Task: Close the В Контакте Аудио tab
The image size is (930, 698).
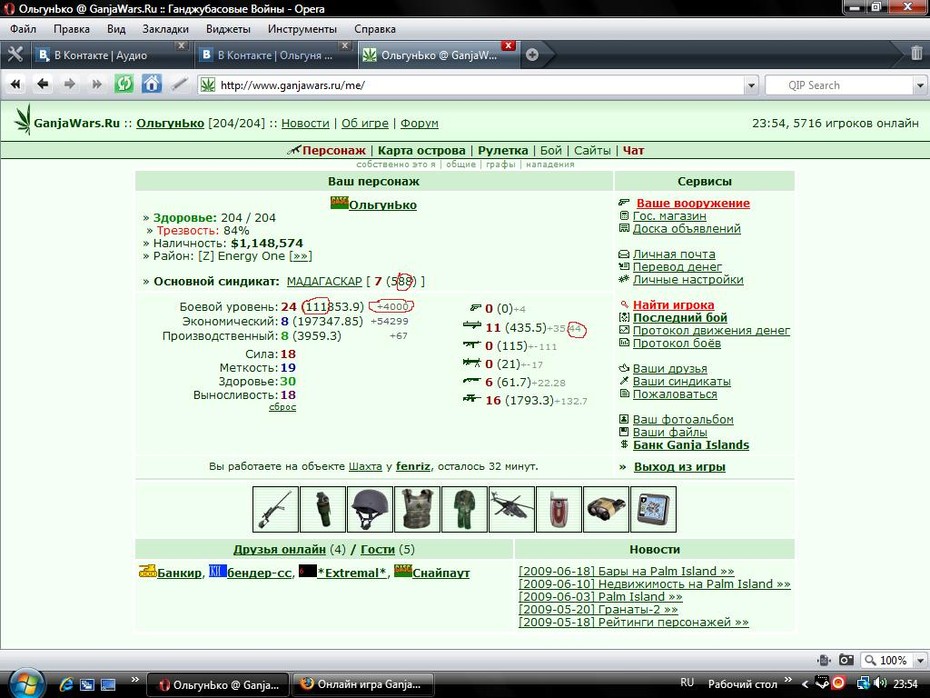Action: pos(181,46)
